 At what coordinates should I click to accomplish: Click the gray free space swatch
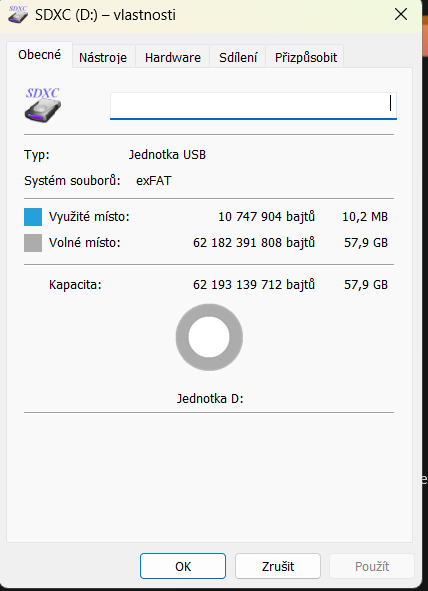(x=33, y=243)
